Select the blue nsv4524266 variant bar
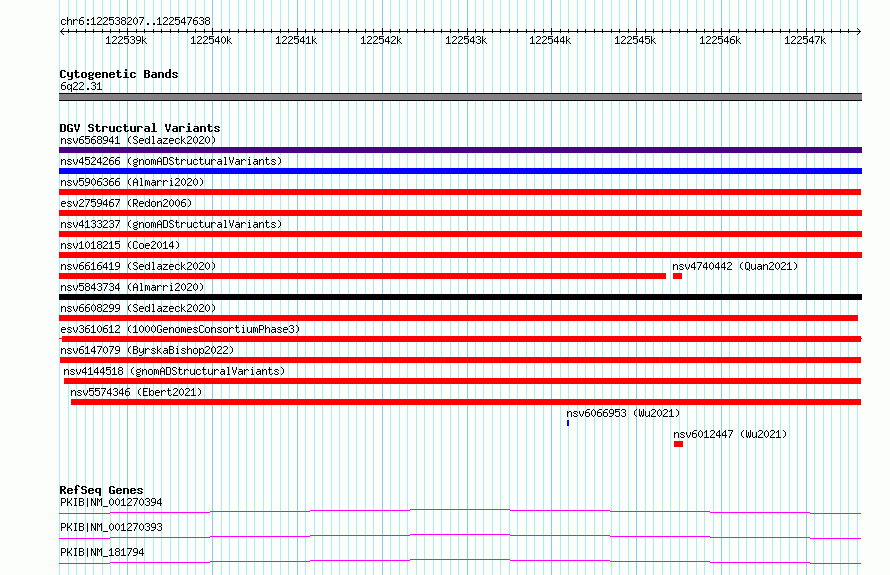This screenshot has width=890, height=575. pyautogui.click(x=460, y=171)
